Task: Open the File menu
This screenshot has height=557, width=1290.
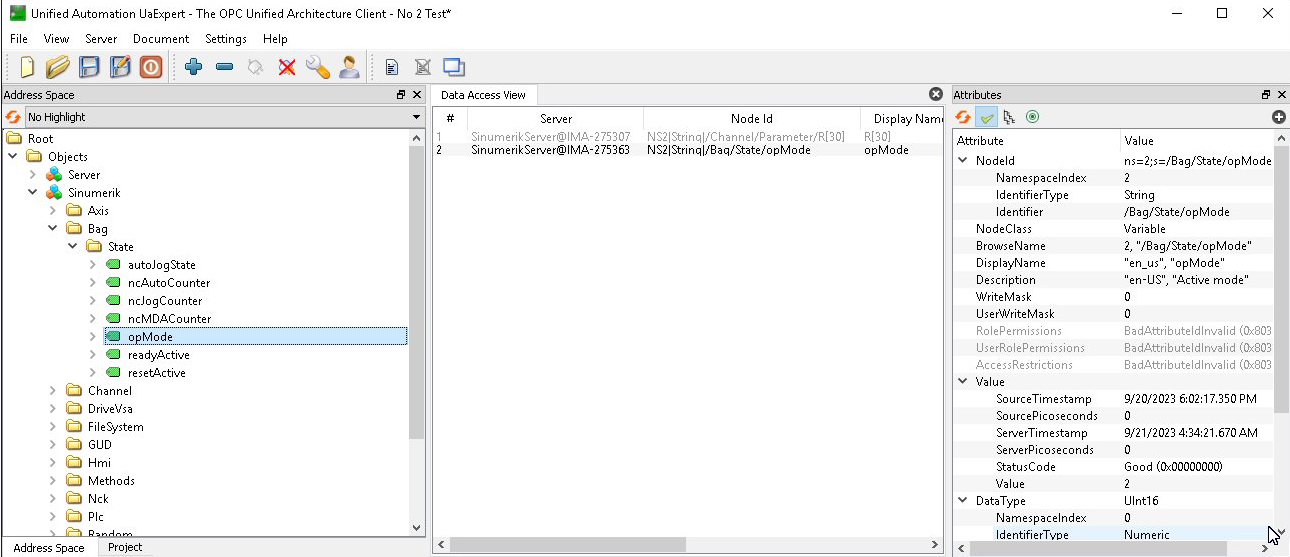Action: click(19, 39)
